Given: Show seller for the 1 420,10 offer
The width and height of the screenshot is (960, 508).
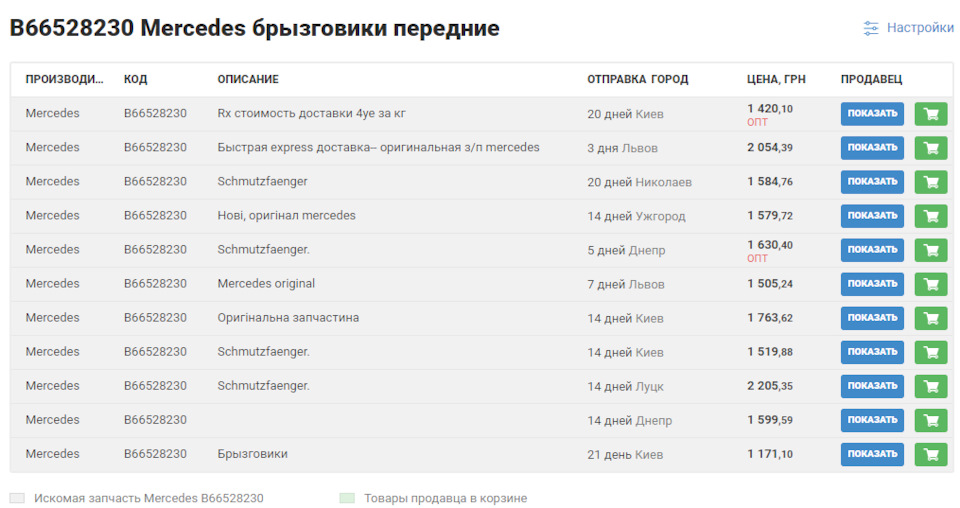Looking at the screenshot, I should click(872, 114).
